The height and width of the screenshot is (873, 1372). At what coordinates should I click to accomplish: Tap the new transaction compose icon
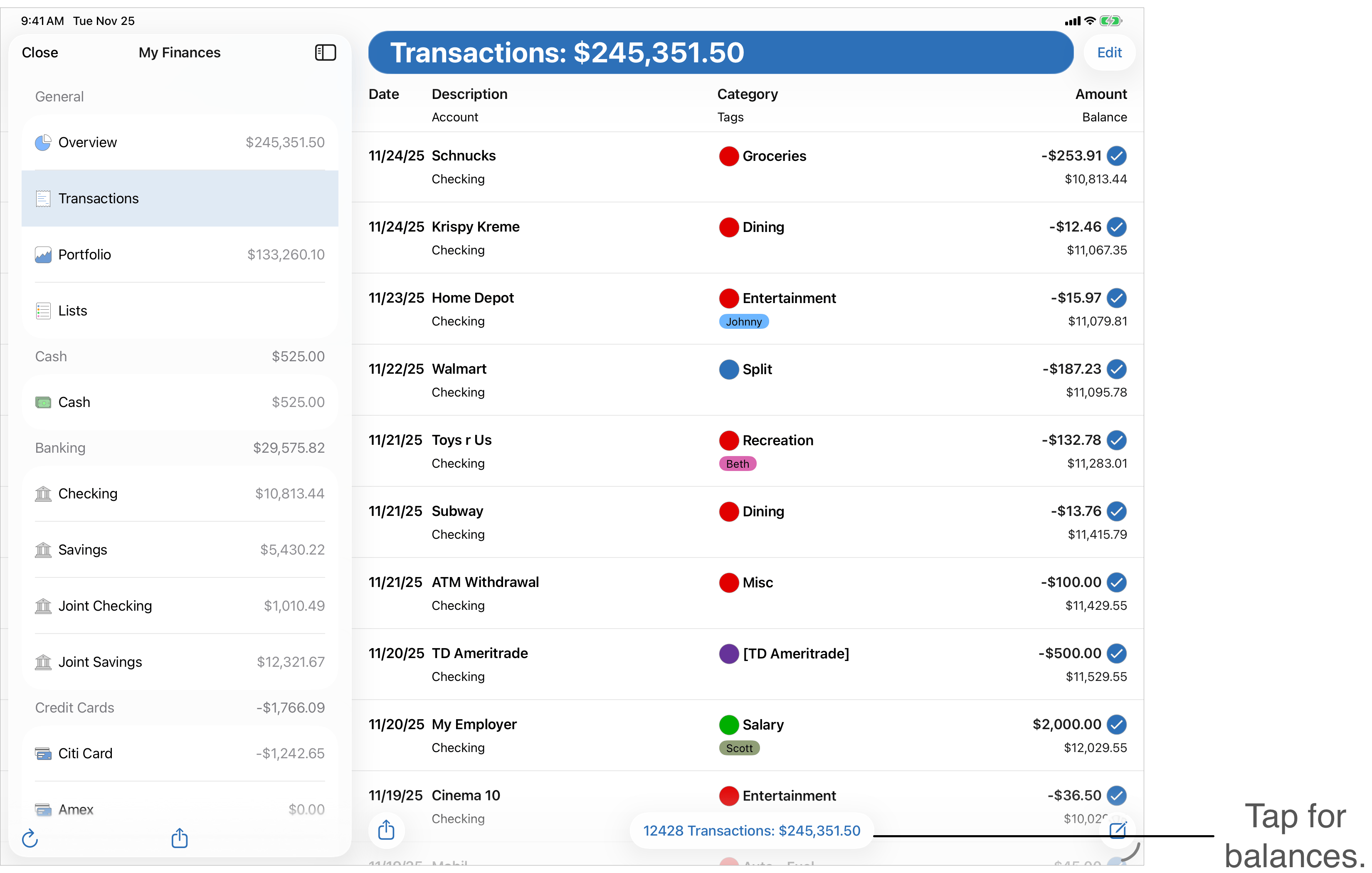click(1117, 830)
